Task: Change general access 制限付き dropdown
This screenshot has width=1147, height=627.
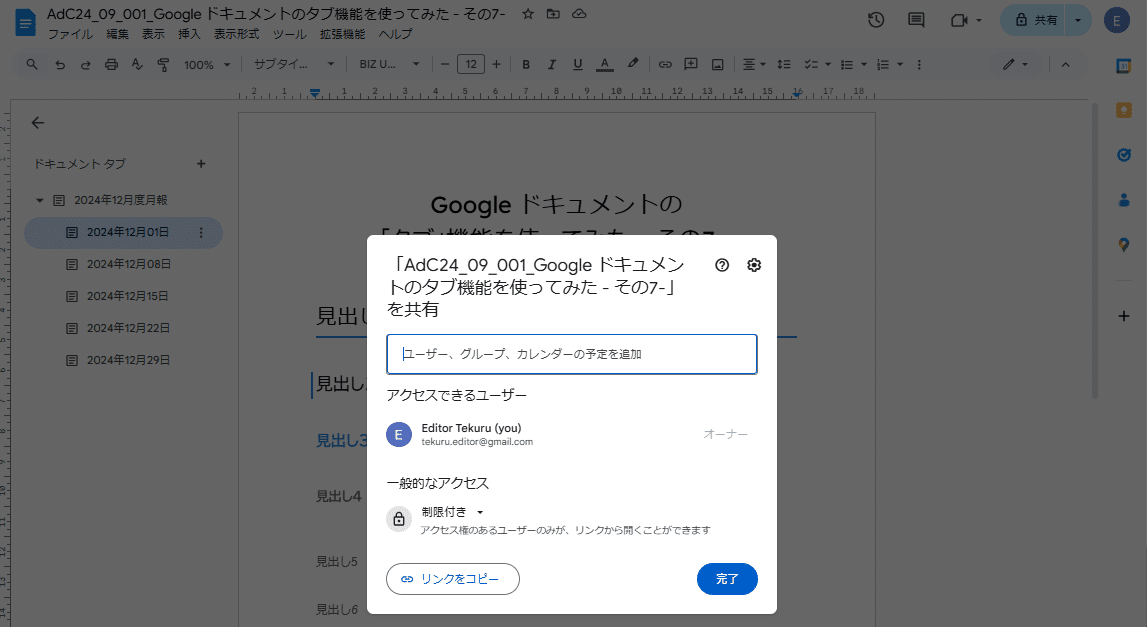Action: click(452, 512)
